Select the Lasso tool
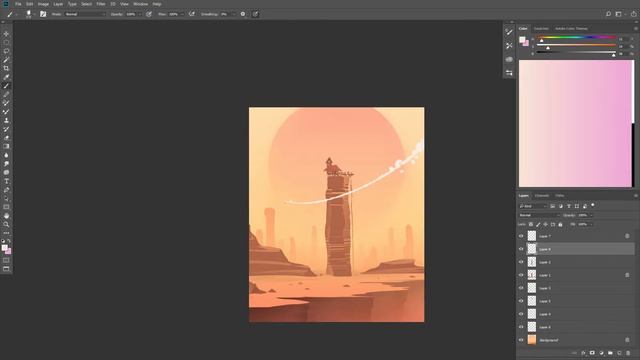This screenshot has height=360, width=640. tap(6, 51)
